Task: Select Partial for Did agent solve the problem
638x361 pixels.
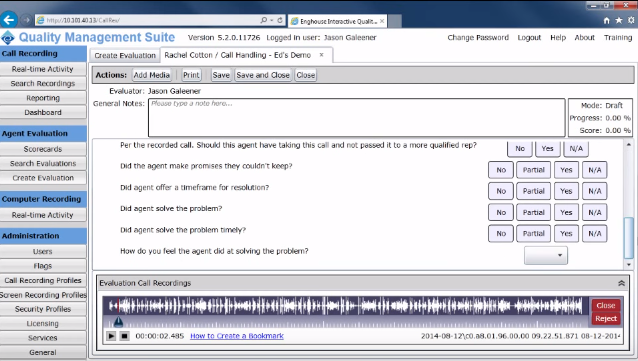Action: 533,212
